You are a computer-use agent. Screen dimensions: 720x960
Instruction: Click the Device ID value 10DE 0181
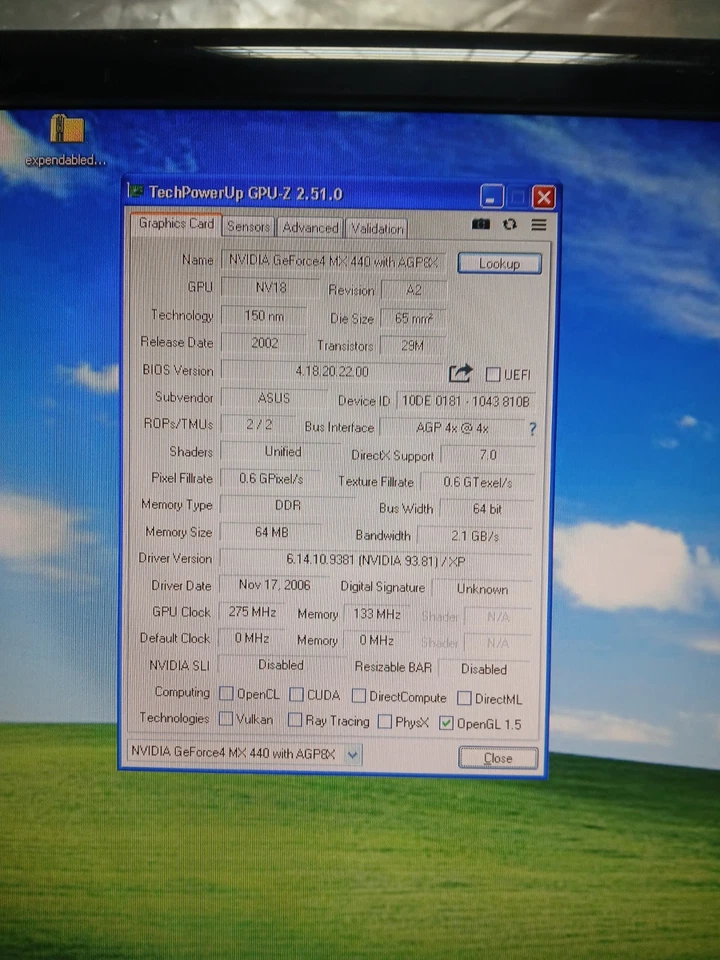pos(466,401)
